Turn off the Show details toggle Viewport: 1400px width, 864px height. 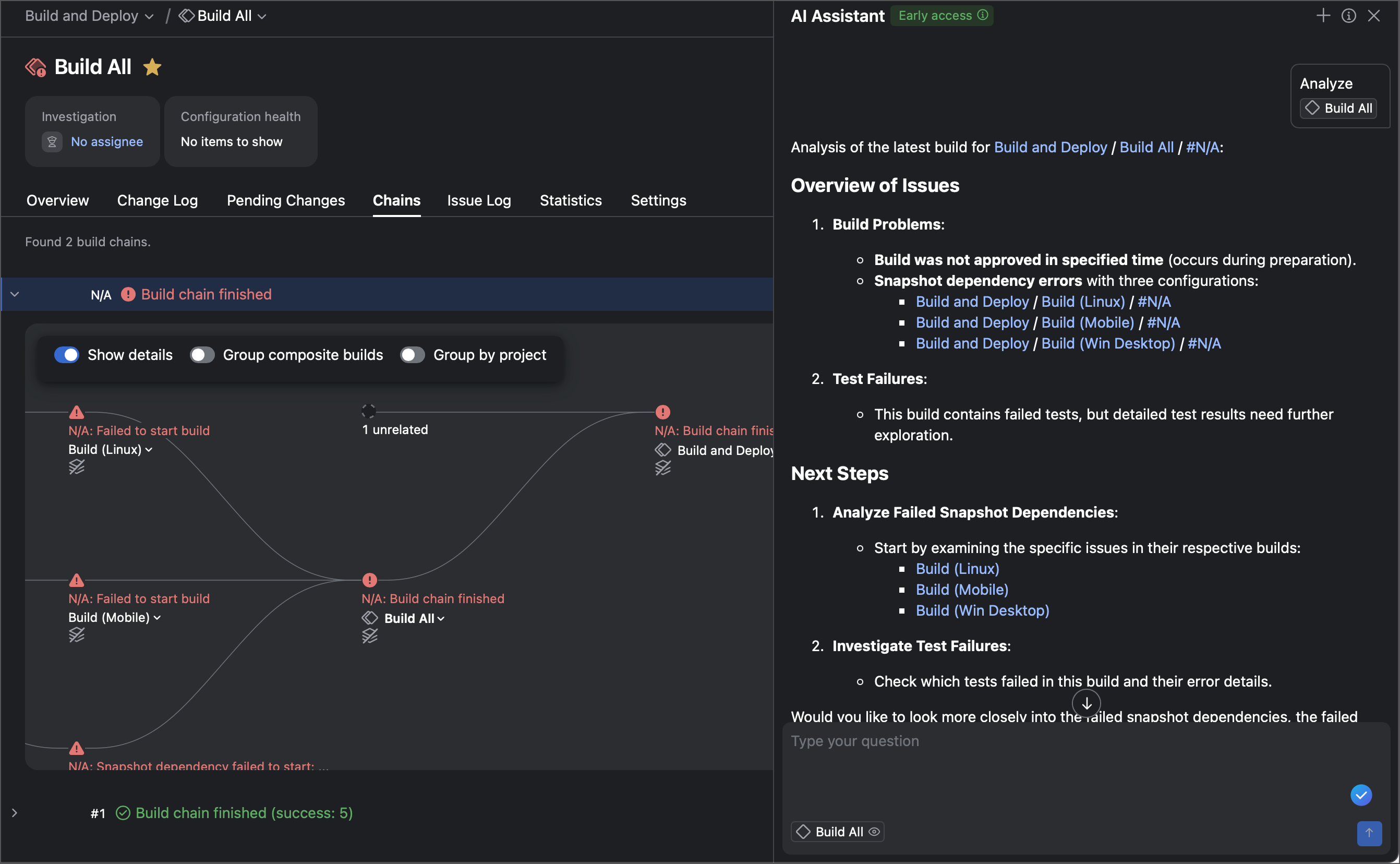pos(67,355)
